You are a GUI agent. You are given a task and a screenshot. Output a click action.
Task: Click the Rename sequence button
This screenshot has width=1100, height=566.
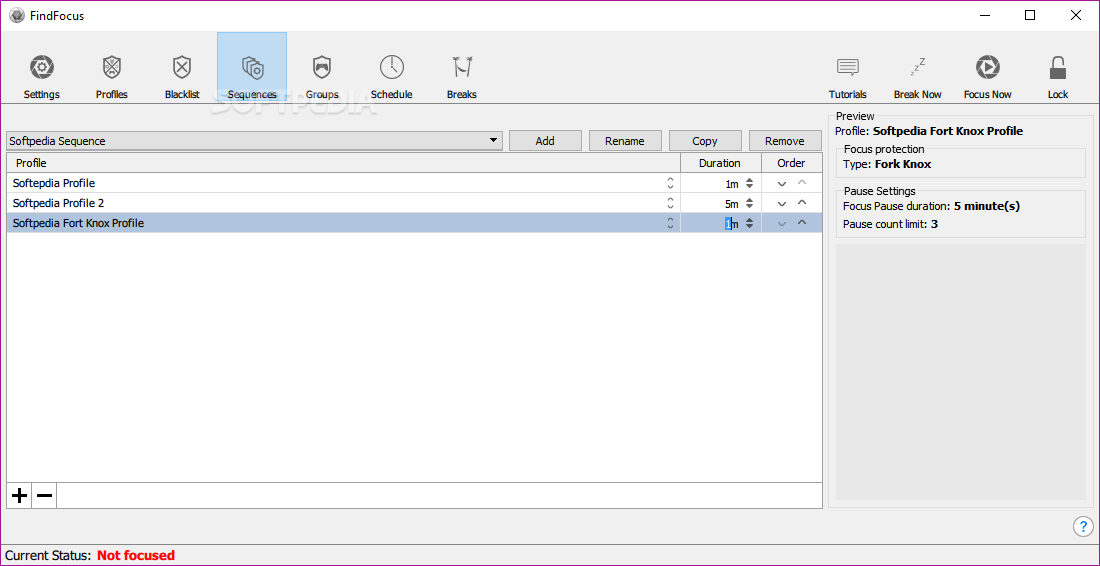[x=624, y=141]
